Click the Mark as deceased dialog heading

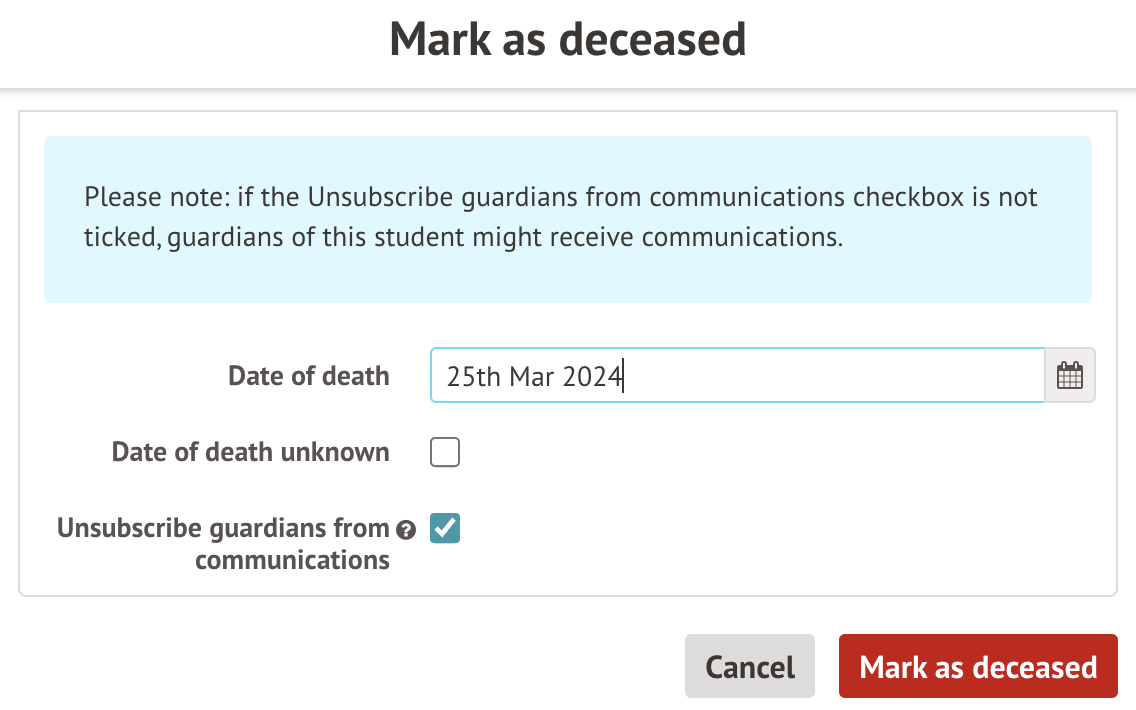[x=568, y=40]
